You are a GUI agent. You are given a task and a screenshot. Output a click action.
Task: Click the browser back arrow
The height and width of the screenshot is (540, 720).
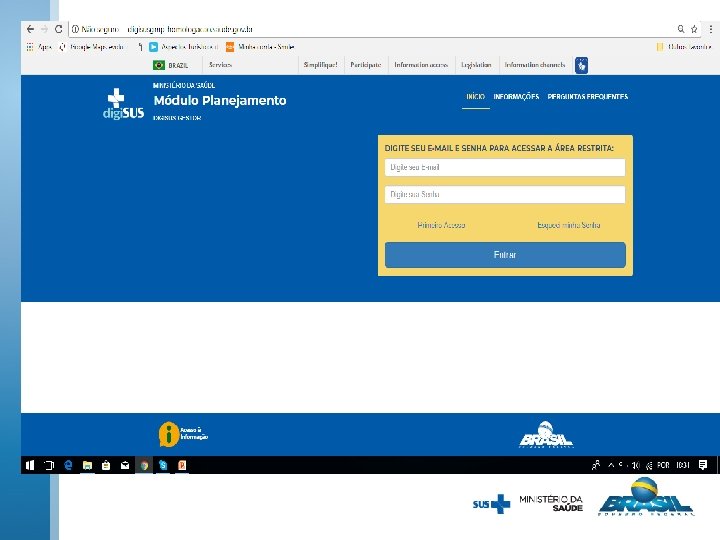30,29
